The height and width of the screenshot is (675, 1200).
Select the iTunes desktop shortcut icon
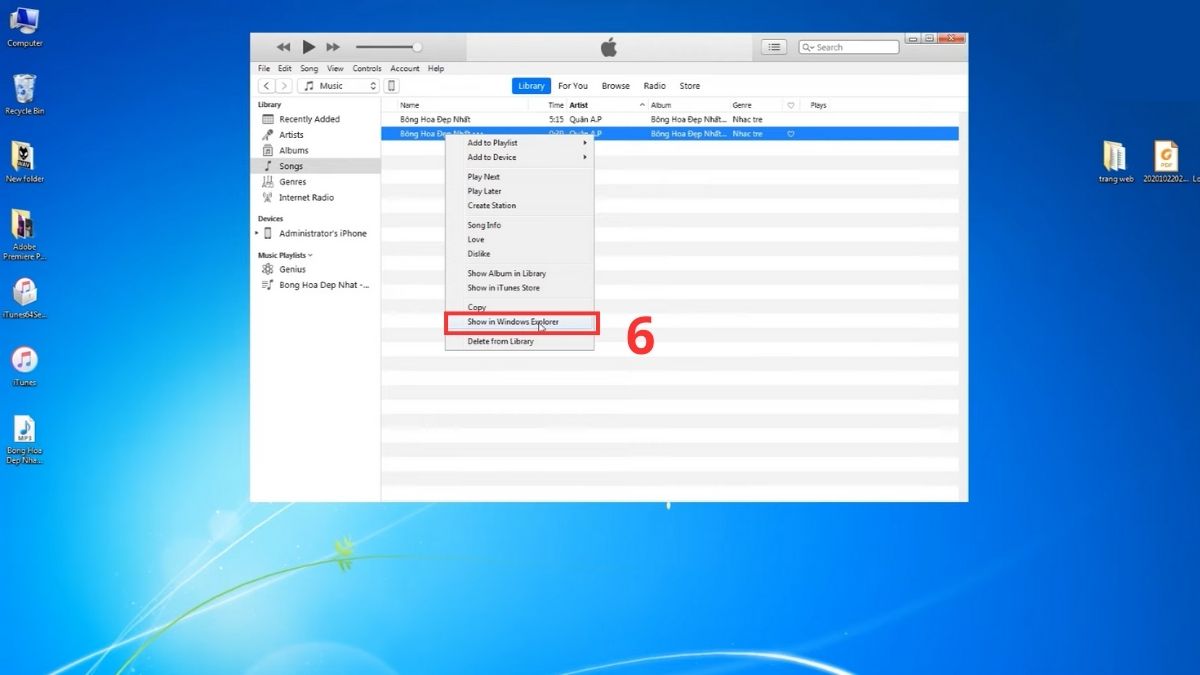[24, 366]
